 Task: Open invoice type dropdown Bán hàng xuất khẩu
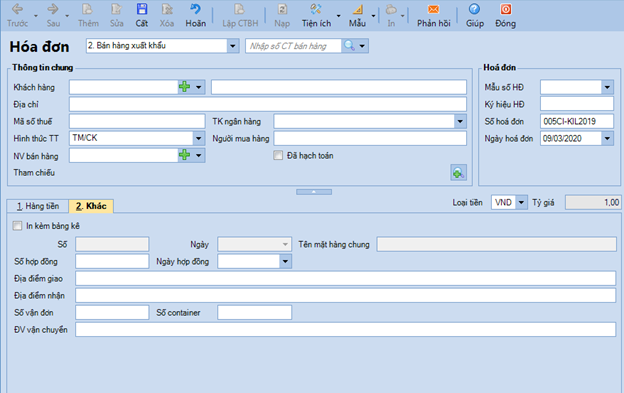tap(233, 46)
